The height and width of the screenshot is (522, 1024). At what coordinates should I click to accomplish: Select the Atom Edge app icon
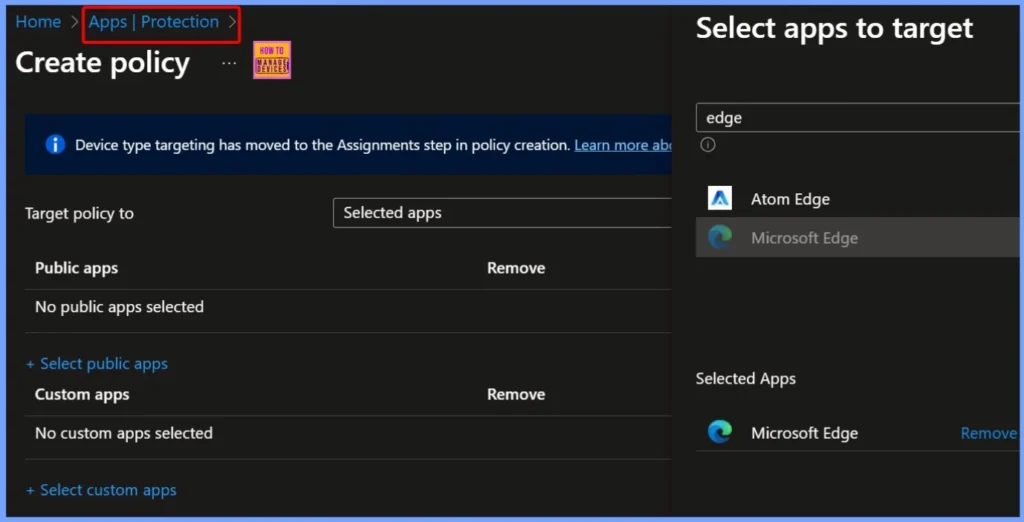720,199
